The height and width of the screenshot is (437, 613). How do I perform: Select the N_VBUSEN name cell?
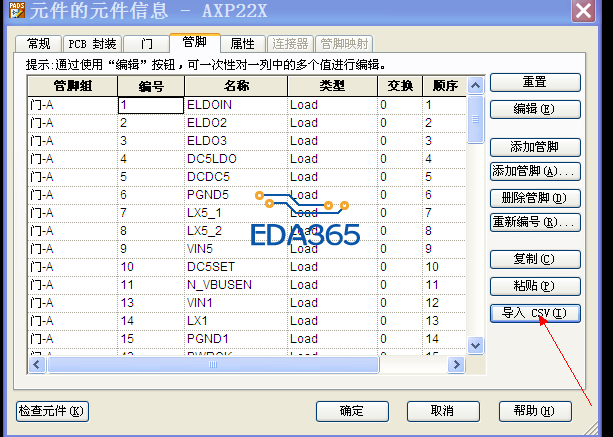pos(236,285)
